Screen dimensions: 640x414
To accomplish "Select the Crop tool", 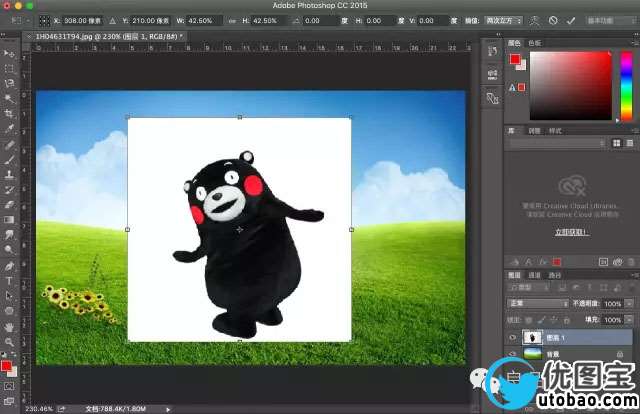I will (x=9, y=114).
